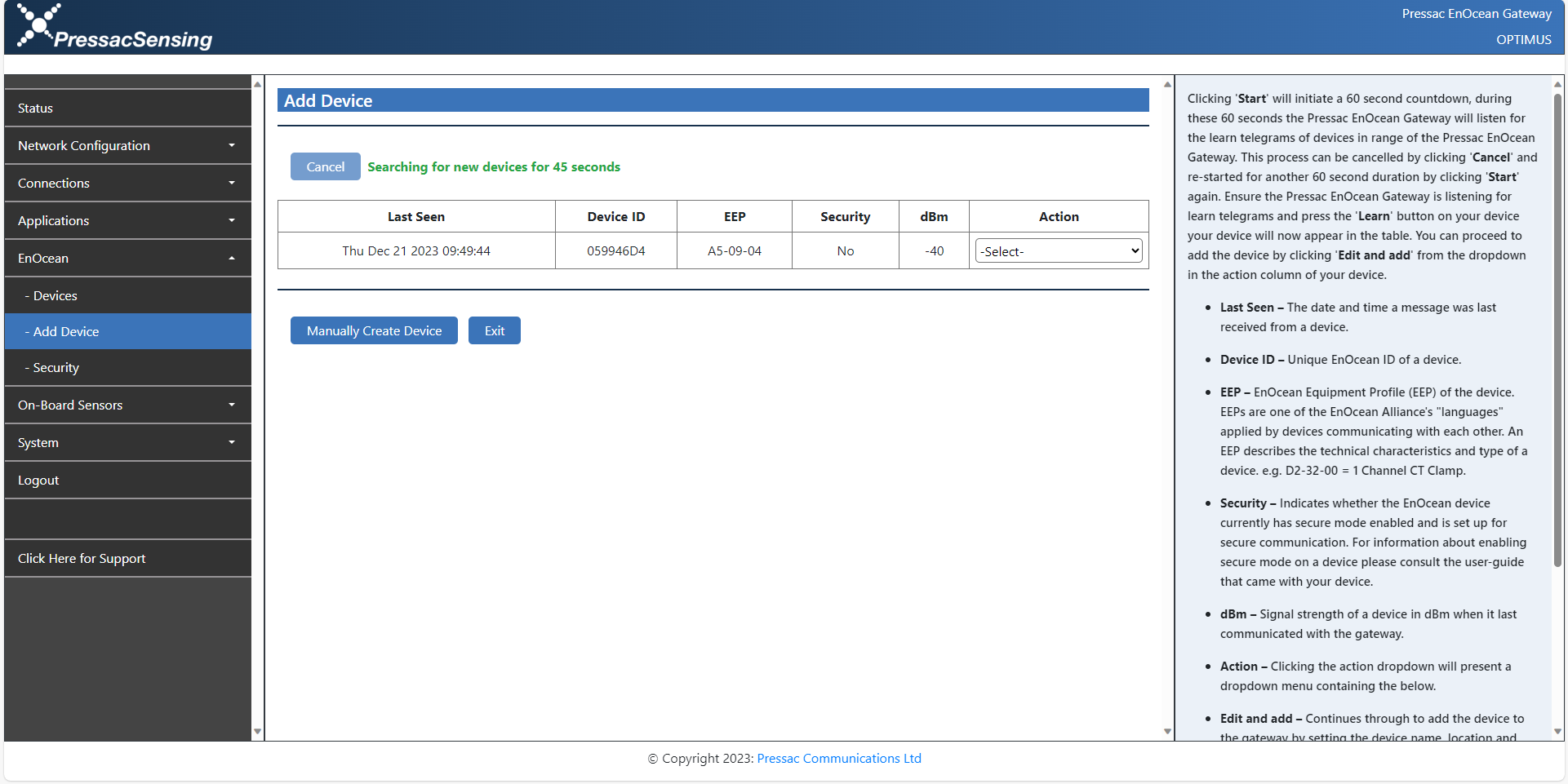
Task: Open the Action dropdown for device 059946D4
Action: [x=1058, y=250]
